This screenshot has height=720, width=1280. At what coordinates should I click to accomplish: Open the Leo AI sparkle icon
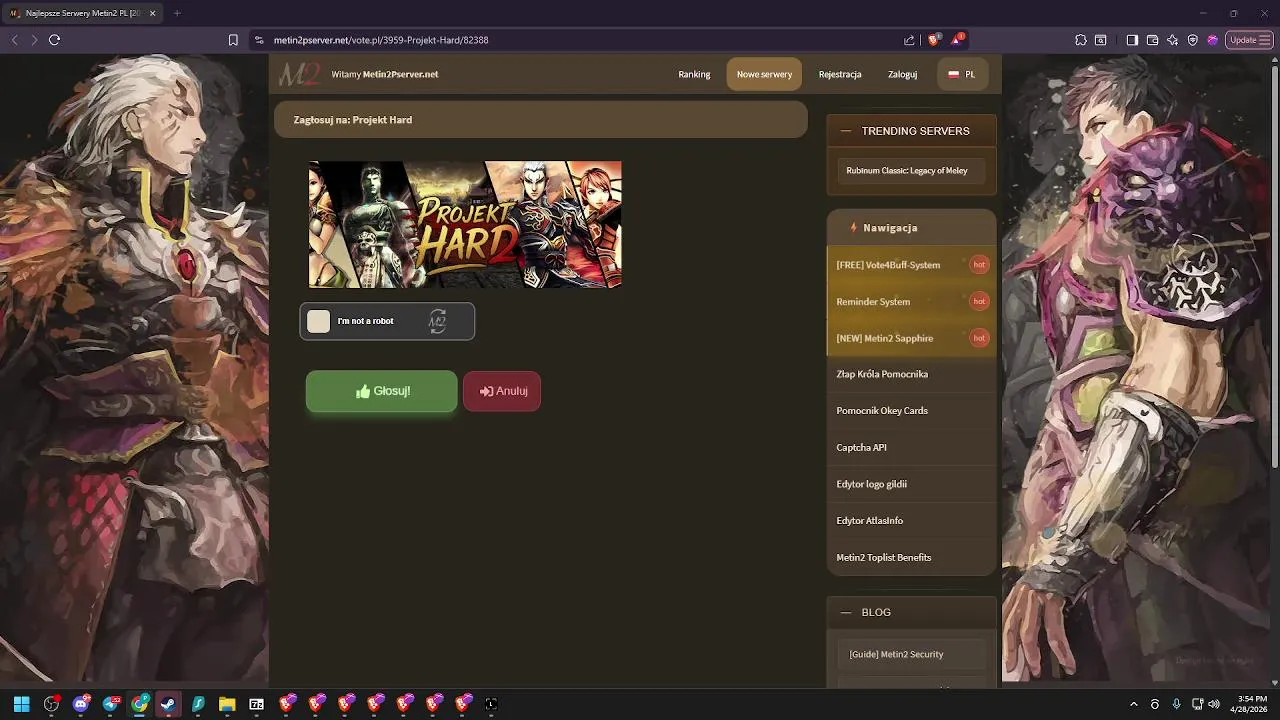point(1172,40)
